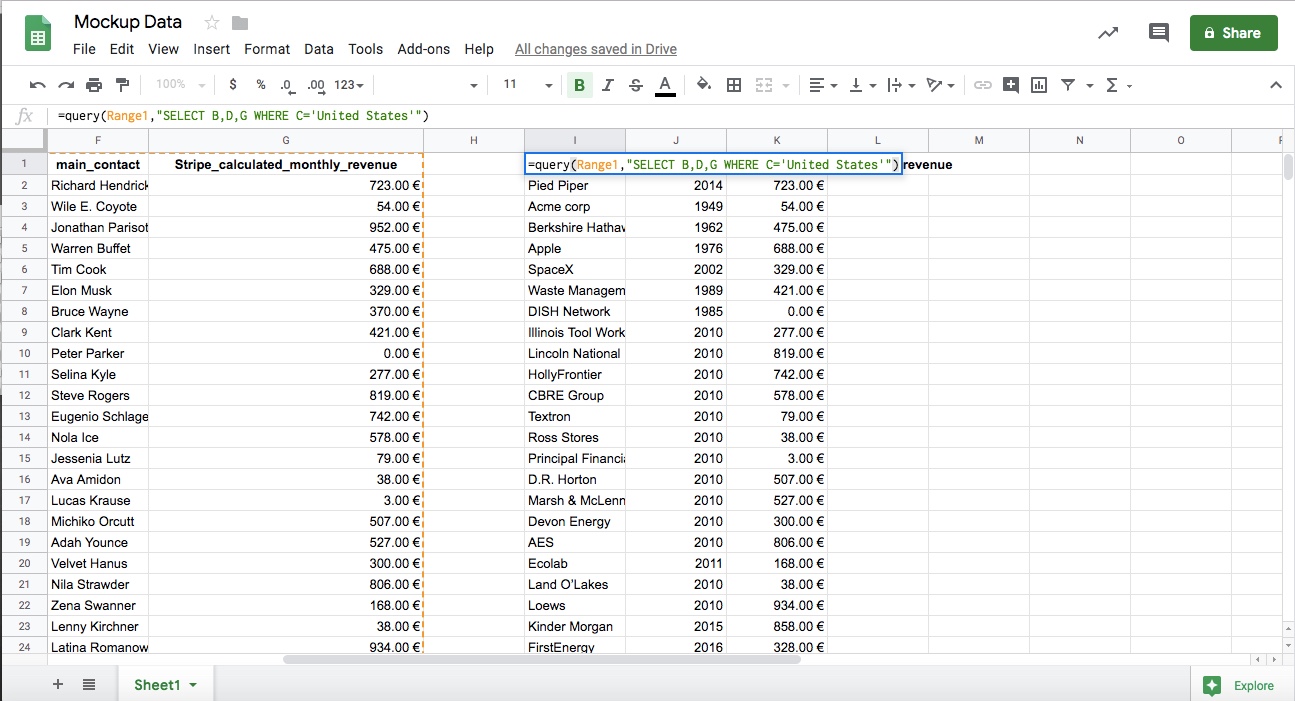Viewport: 1295px width, 701px height.
Task: Open the Text color picker
Action: tap(665, 85)
